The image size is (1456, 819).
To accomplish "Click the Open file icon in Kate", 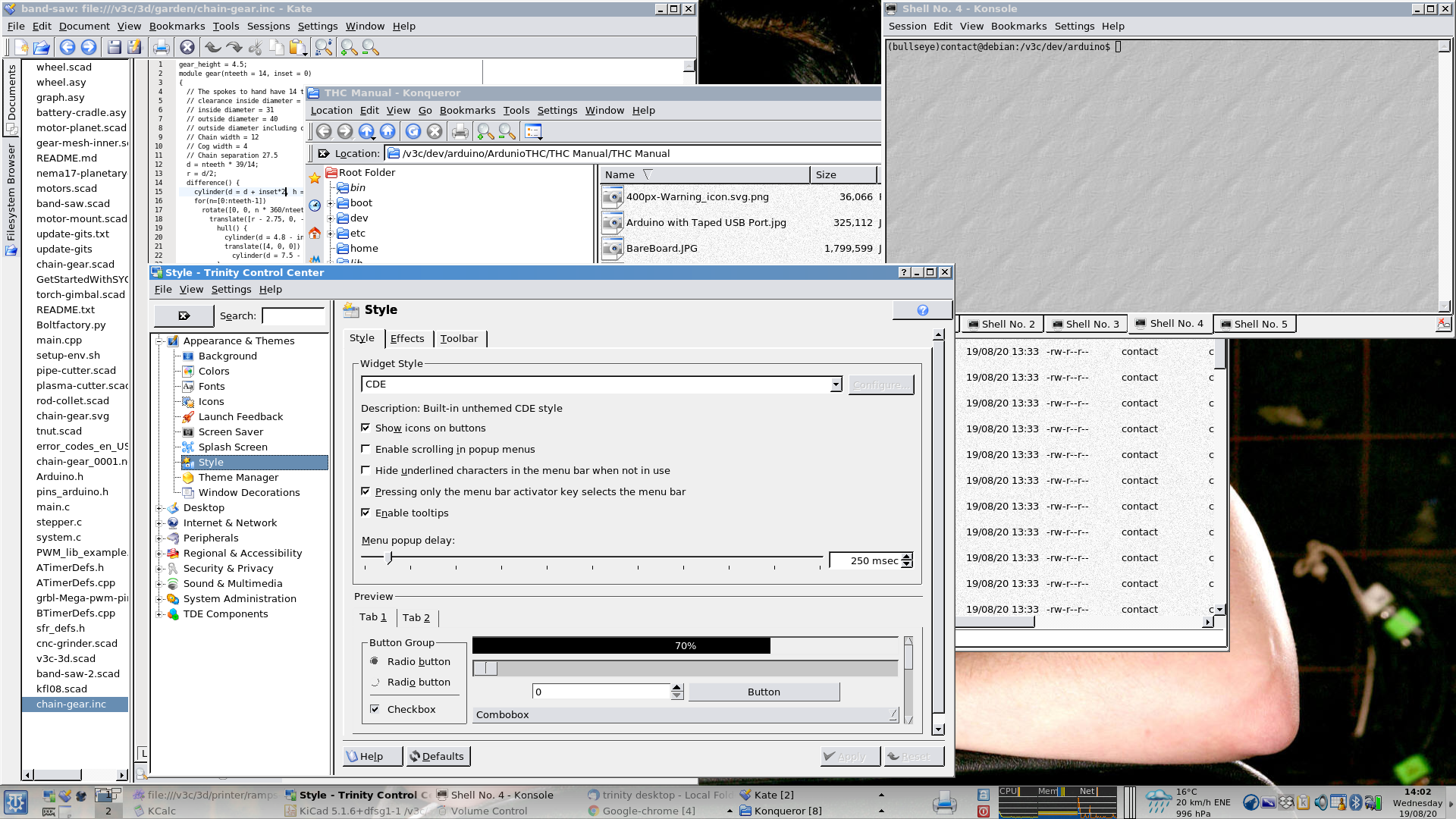I will (42, 47).
